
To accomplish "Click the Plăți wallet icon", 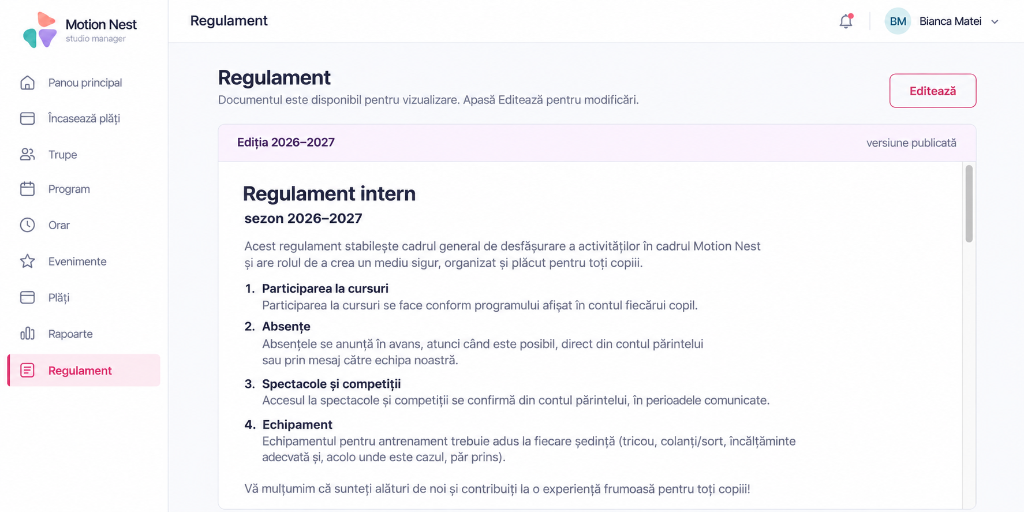I will [x=27, y=297].
